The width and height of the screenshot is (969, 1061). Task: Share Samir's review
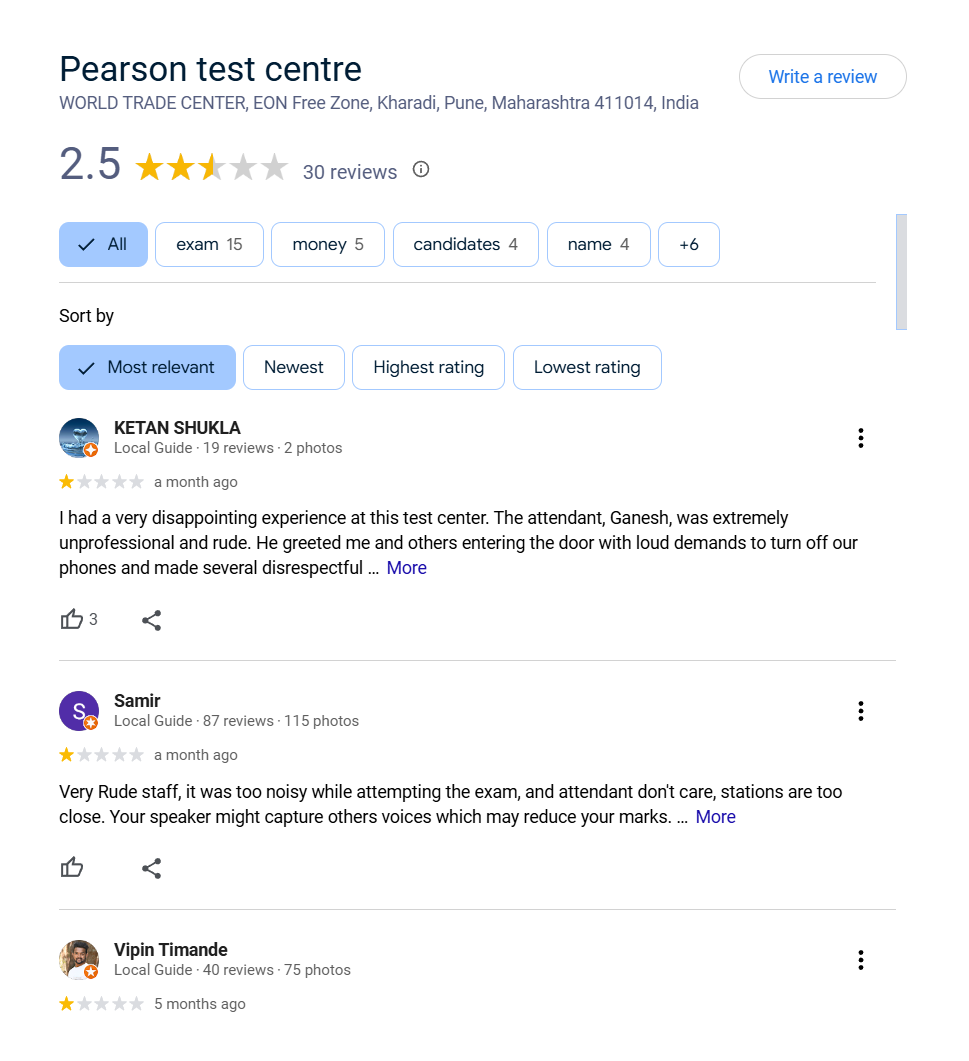pos(151,869)
